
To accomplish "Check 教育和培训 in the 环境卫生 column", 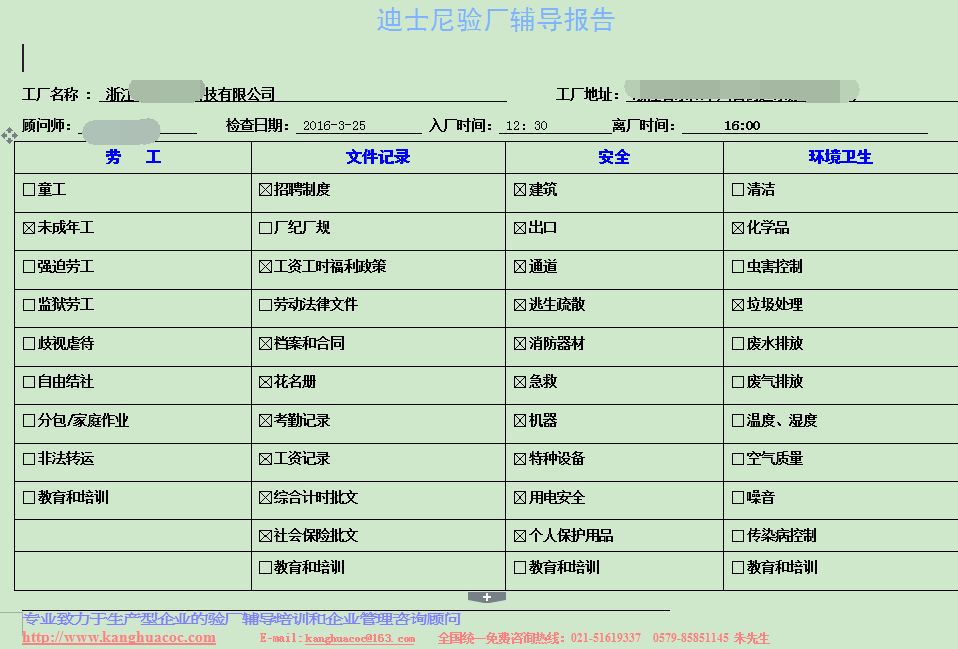I will (x=738, y=568).
